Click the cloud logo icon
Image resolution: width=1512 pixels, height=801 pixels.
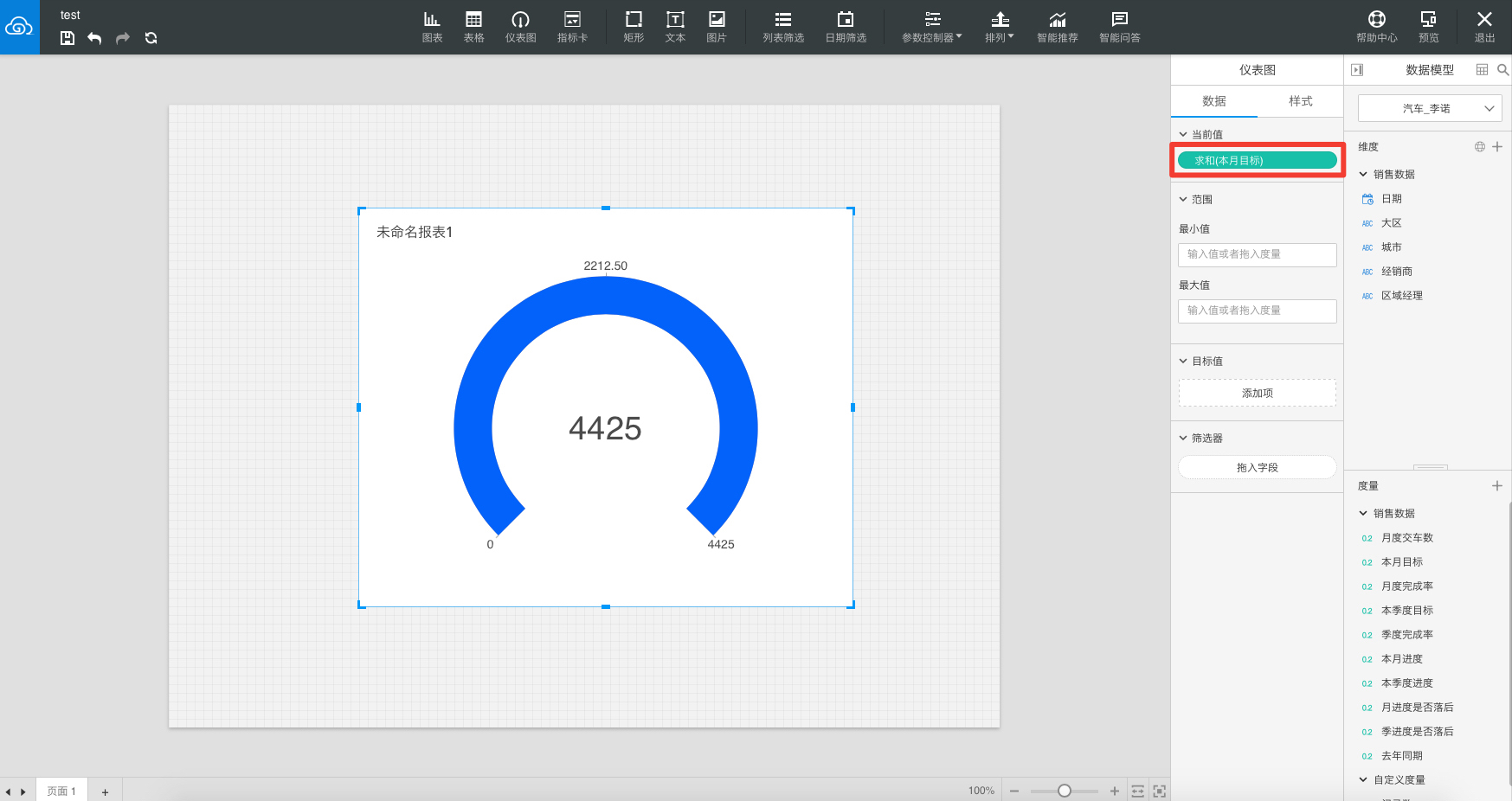(x=19, y=27)
